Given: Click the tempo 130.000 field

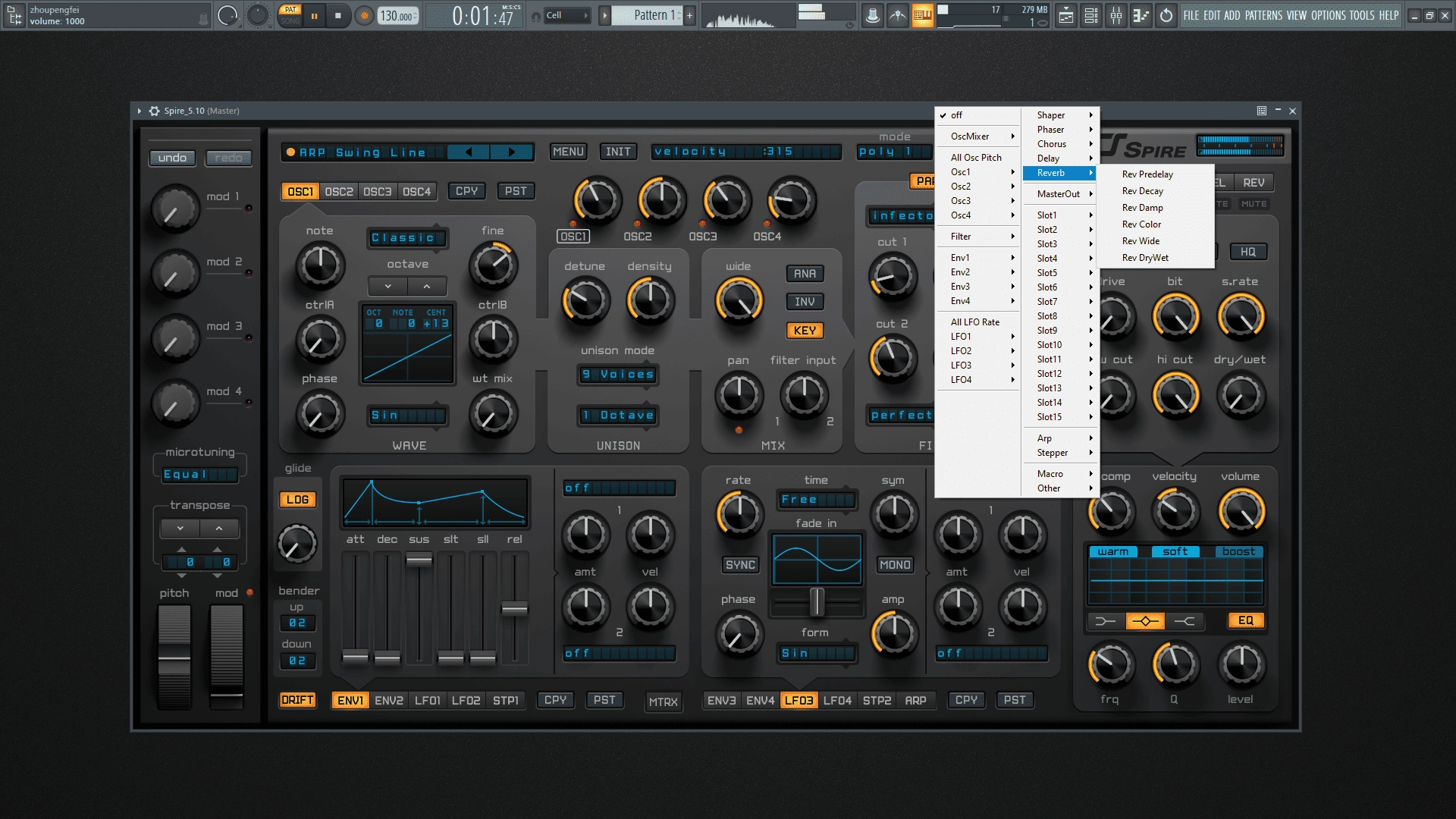Looking at the screenshot, I should (397, 16).
